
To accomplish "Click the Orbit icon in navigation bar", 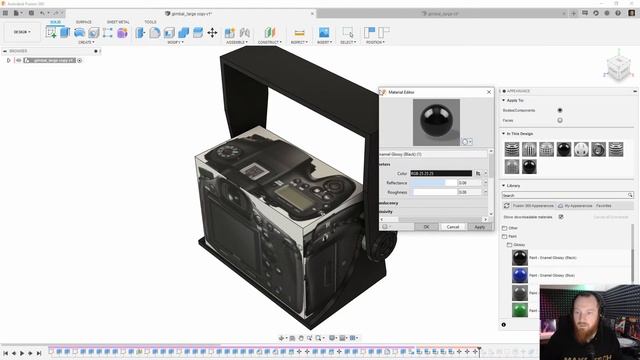I will pos(282,338).
